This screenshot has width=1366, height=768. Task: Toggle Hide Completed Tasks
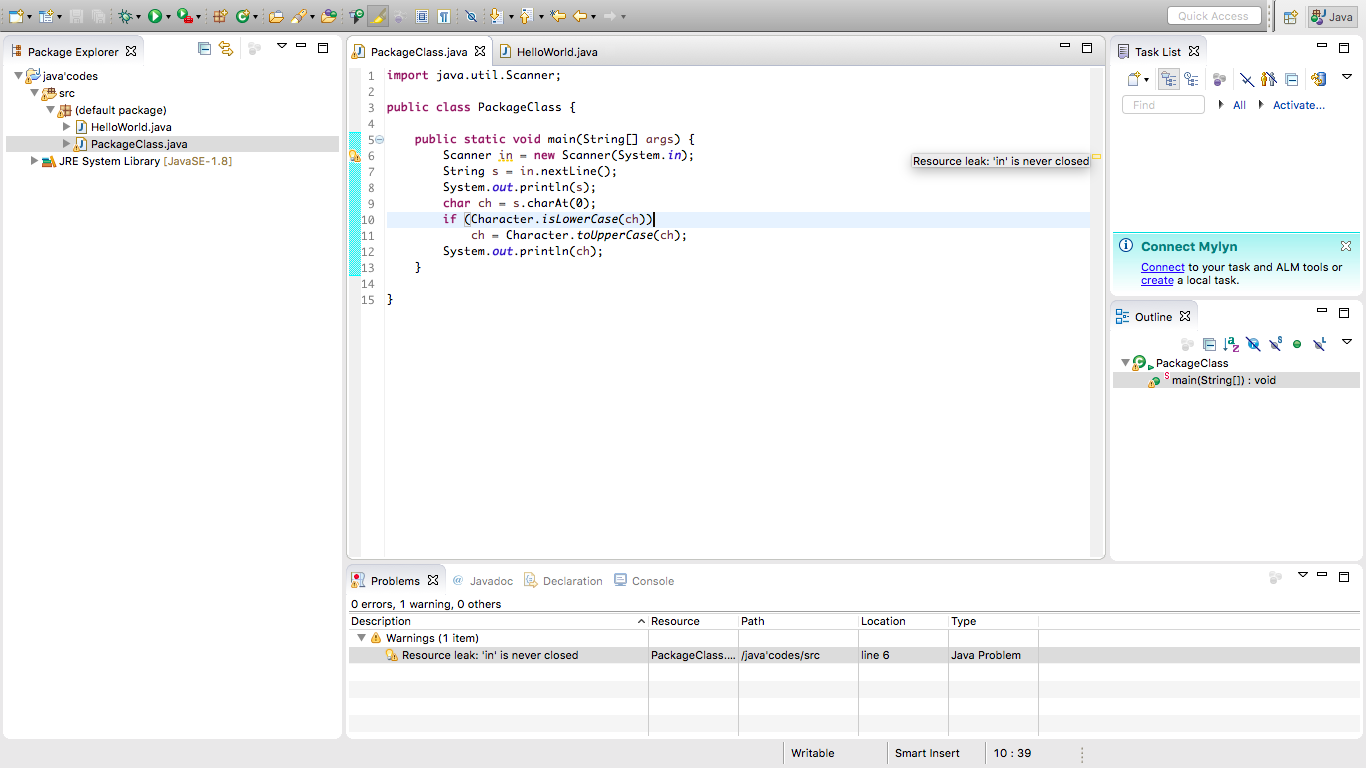(1247, 79)
